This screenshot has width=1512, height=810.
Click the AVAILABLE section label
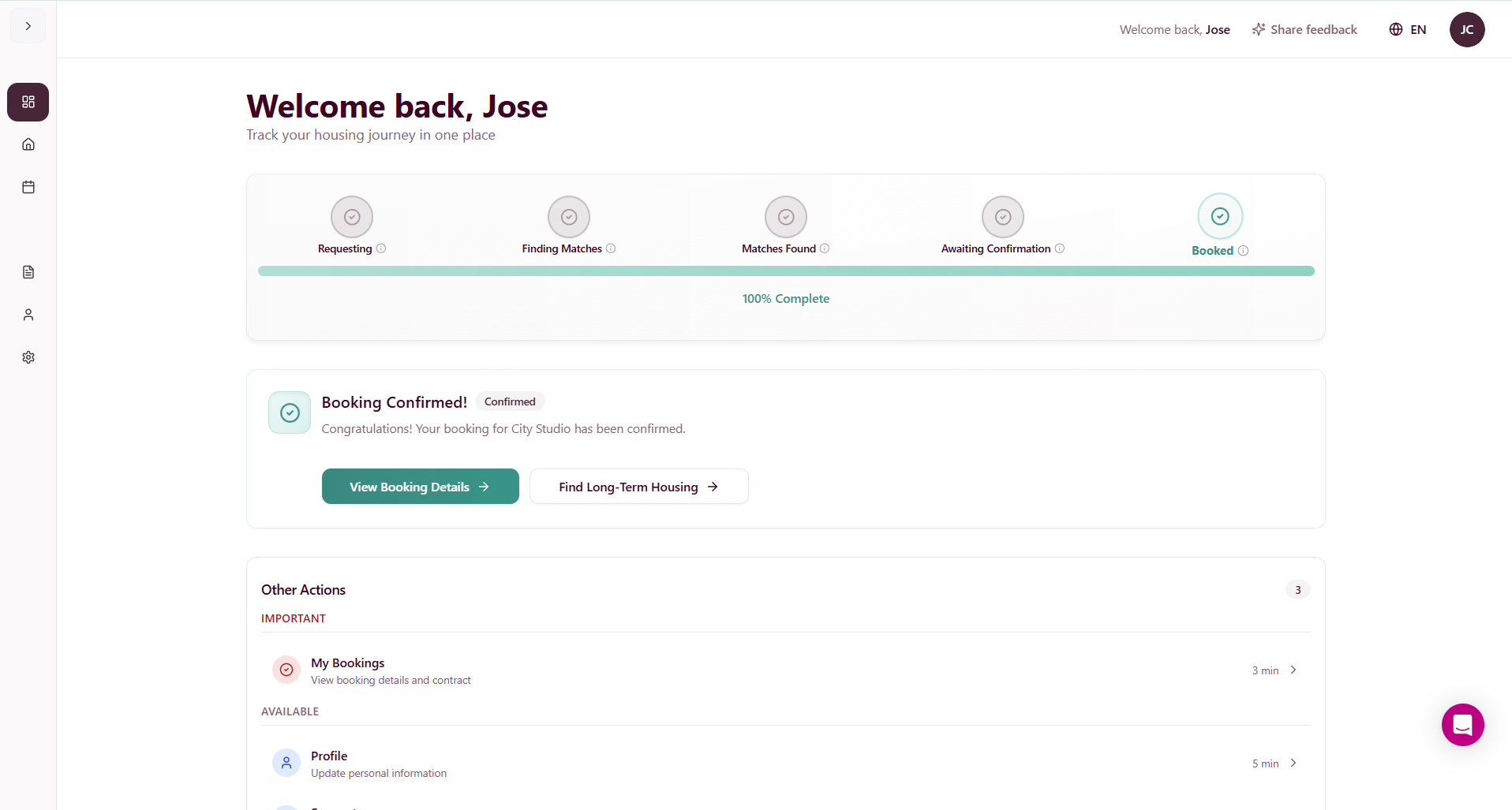click(x=290, y=711)
